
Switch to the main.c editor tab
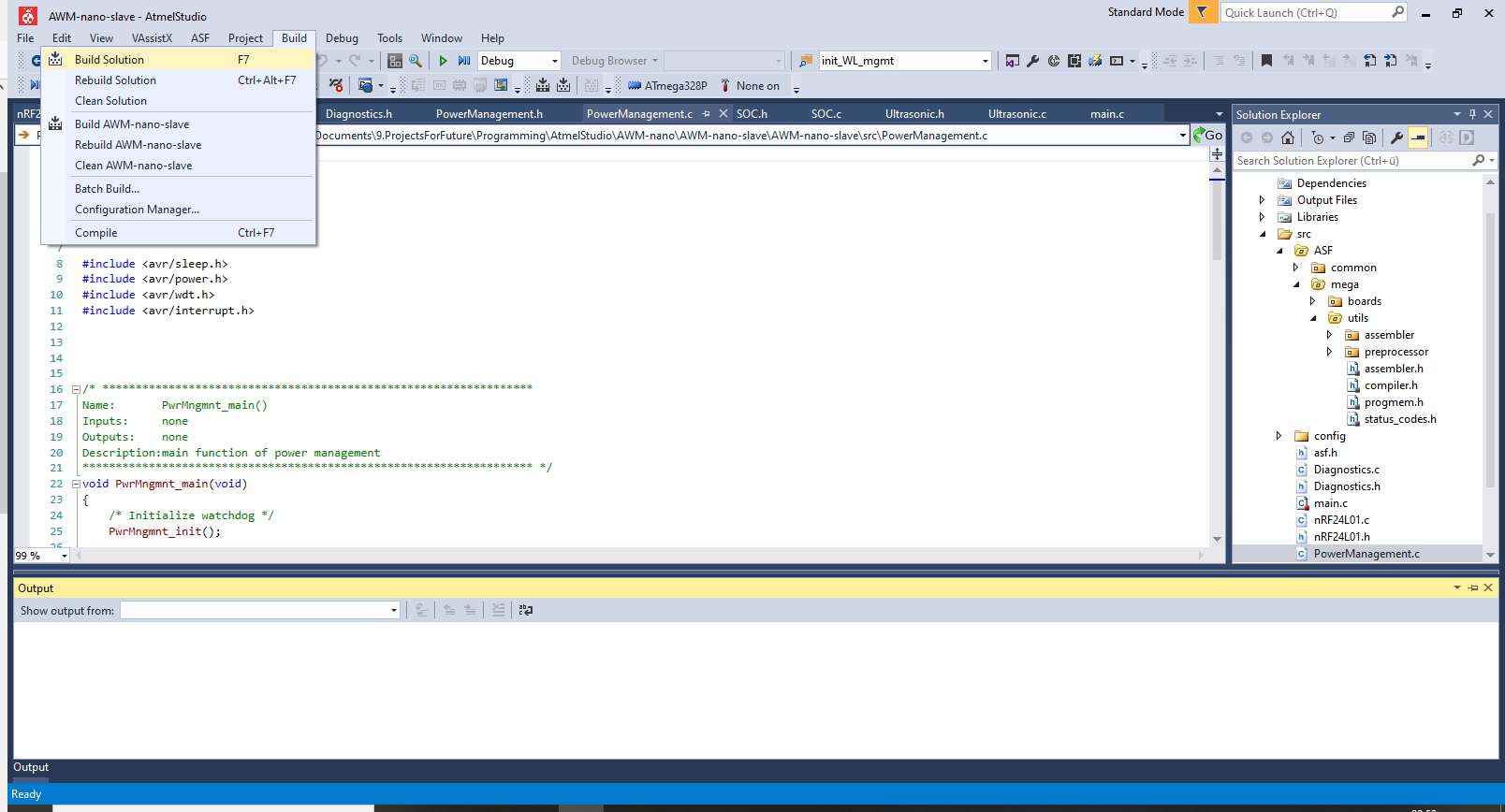1107,114
